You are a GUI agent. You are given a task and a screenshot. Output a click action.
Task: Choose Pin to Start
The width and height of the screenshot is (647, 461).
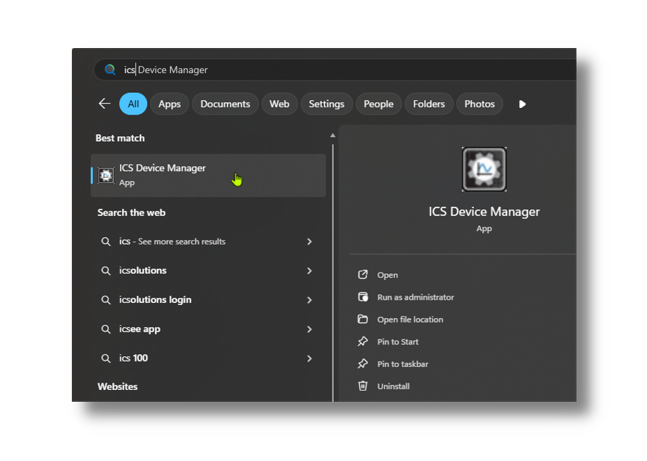pyautogui.click(x=397, y=342)
